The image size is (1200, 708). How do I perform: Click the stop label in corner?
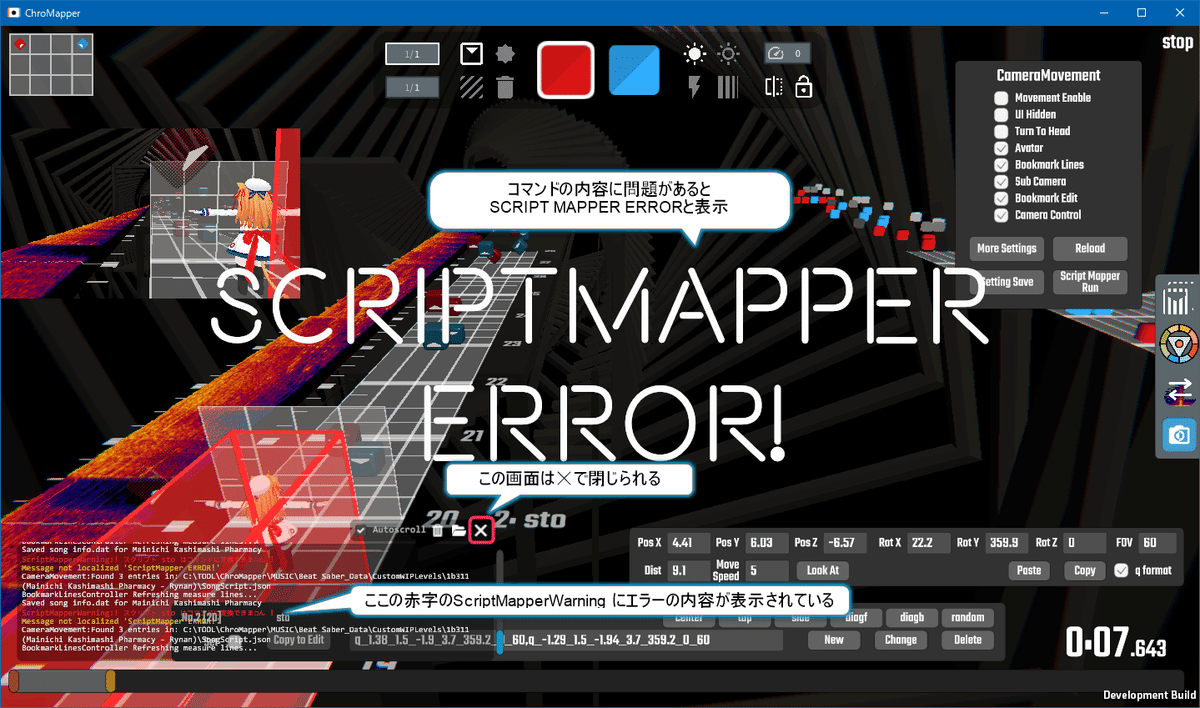coord(1177,43)
